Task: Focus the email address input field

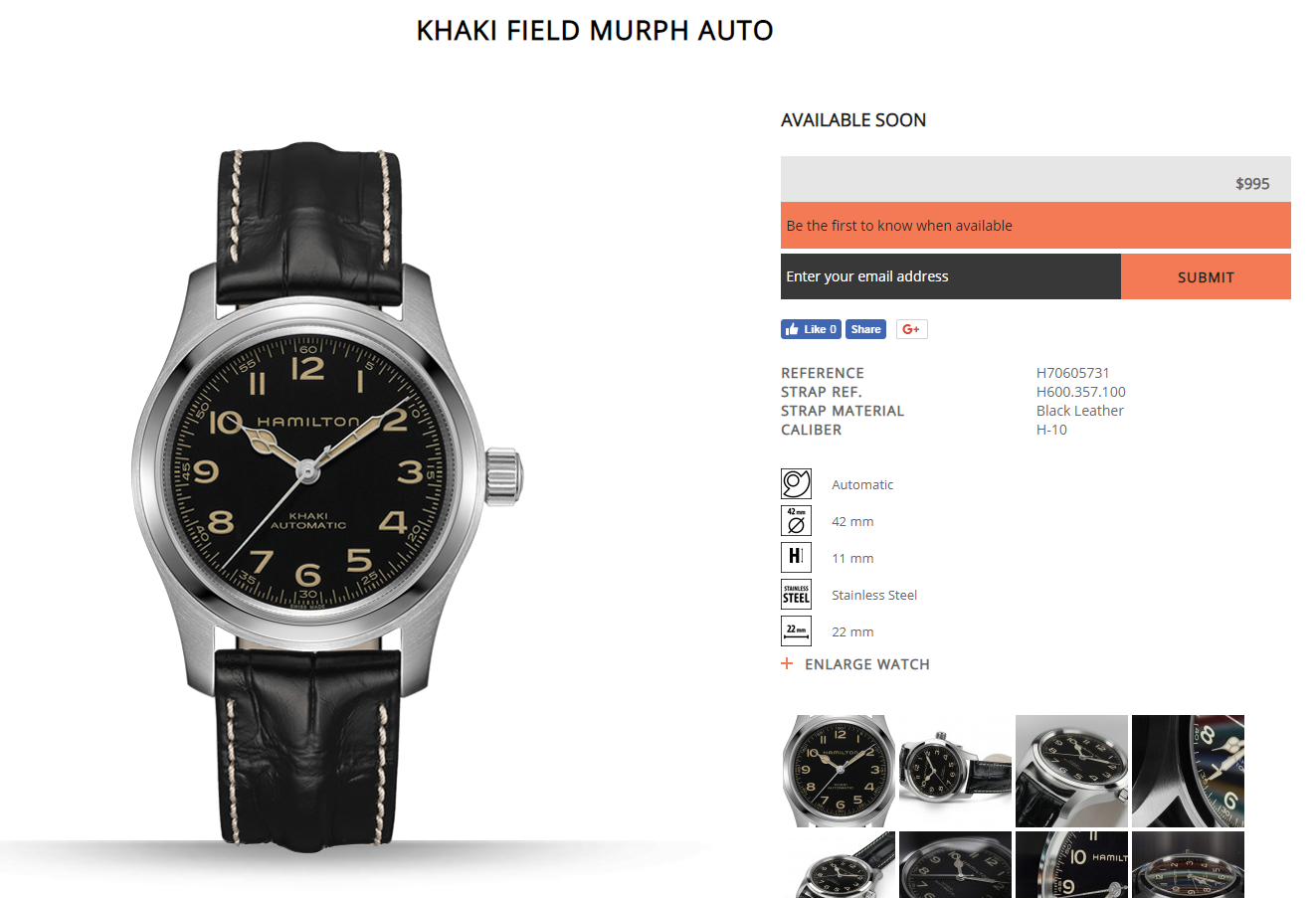Action: coord(951,276)
